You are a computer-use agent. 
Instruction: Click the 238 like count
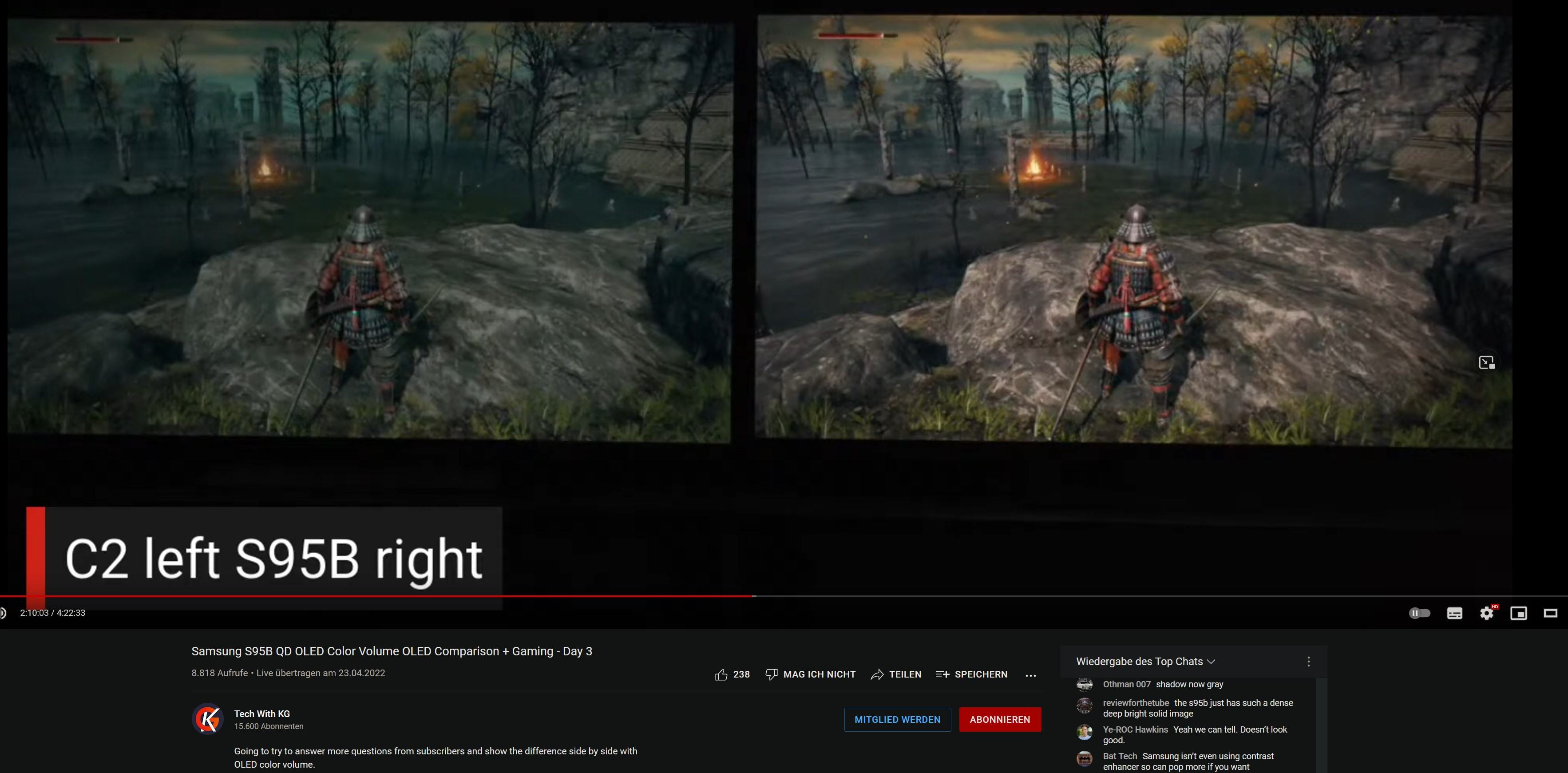(741, 674)
